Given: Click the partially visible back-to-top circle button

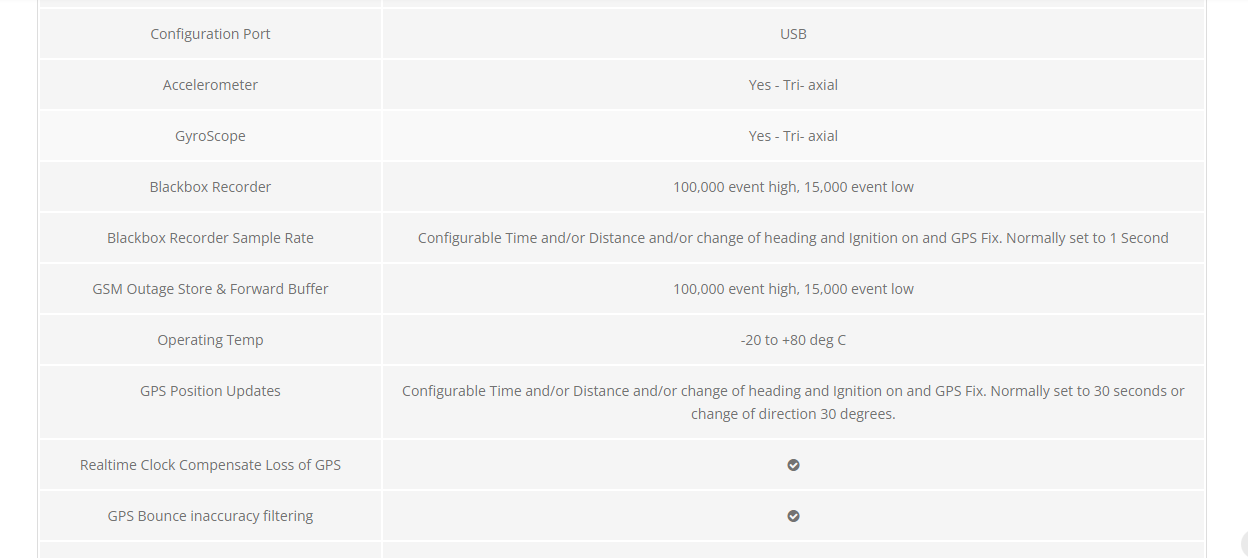Looking at the screenshot, I should tap(1244, 543).
